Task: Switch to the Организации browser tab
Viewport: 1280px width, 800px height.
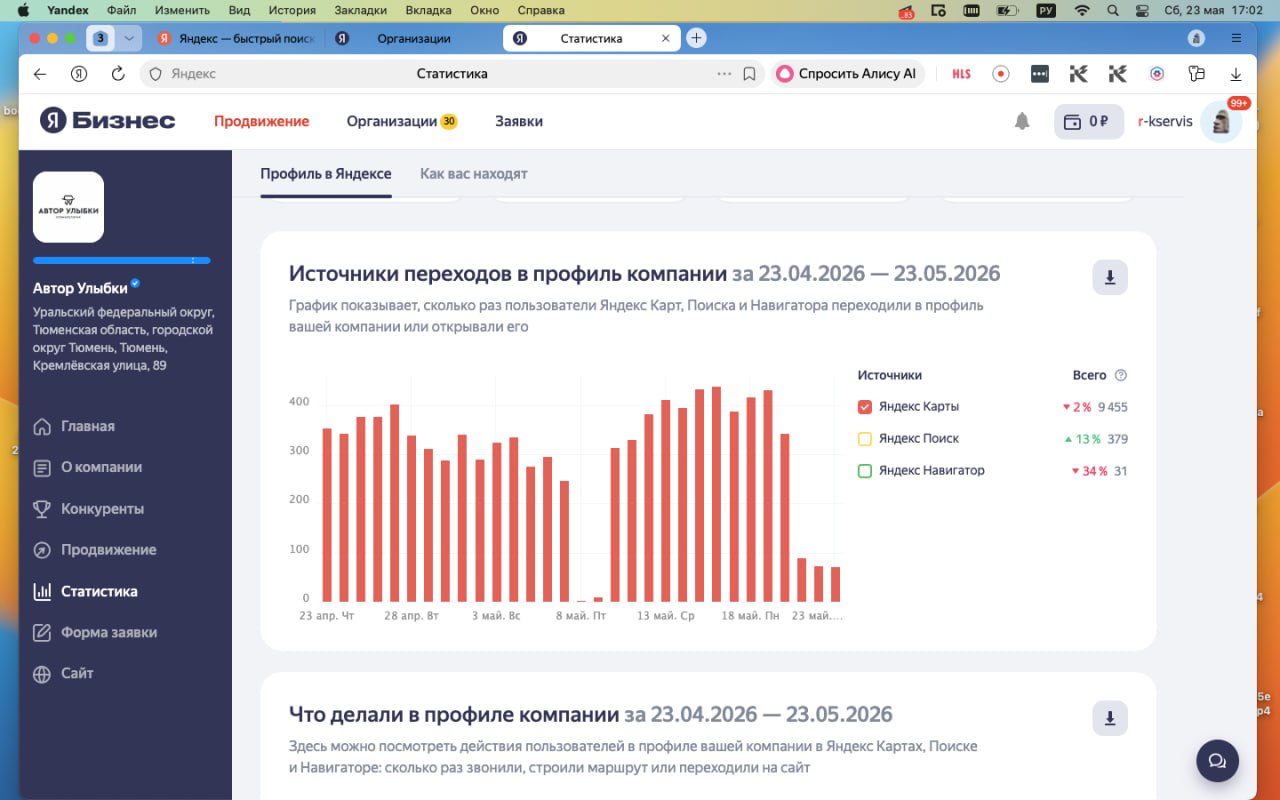Action: coord(413,38)
